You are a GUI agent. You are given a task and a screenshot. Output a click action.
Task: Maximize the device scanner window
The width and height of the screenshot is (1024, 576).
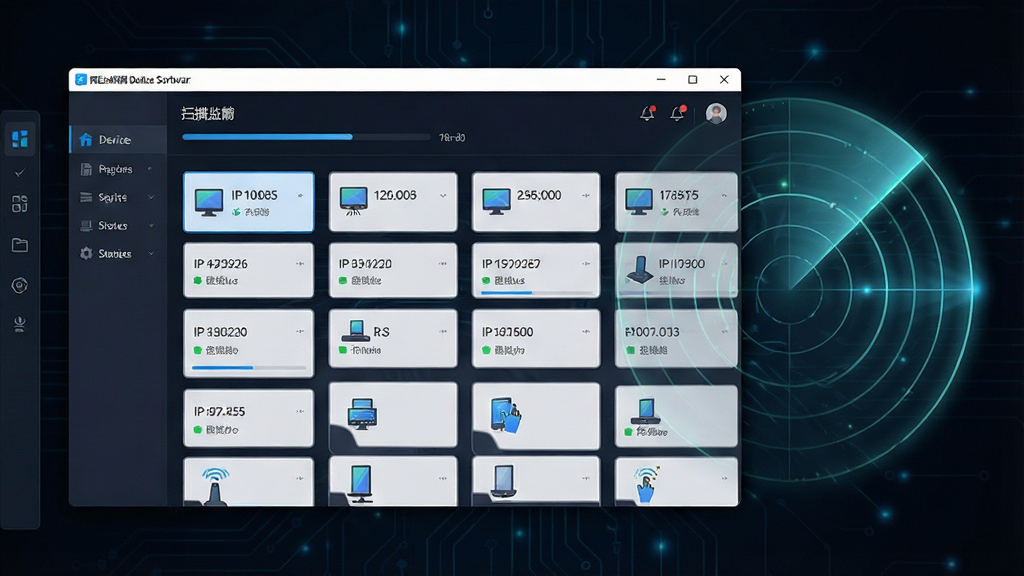692,80
